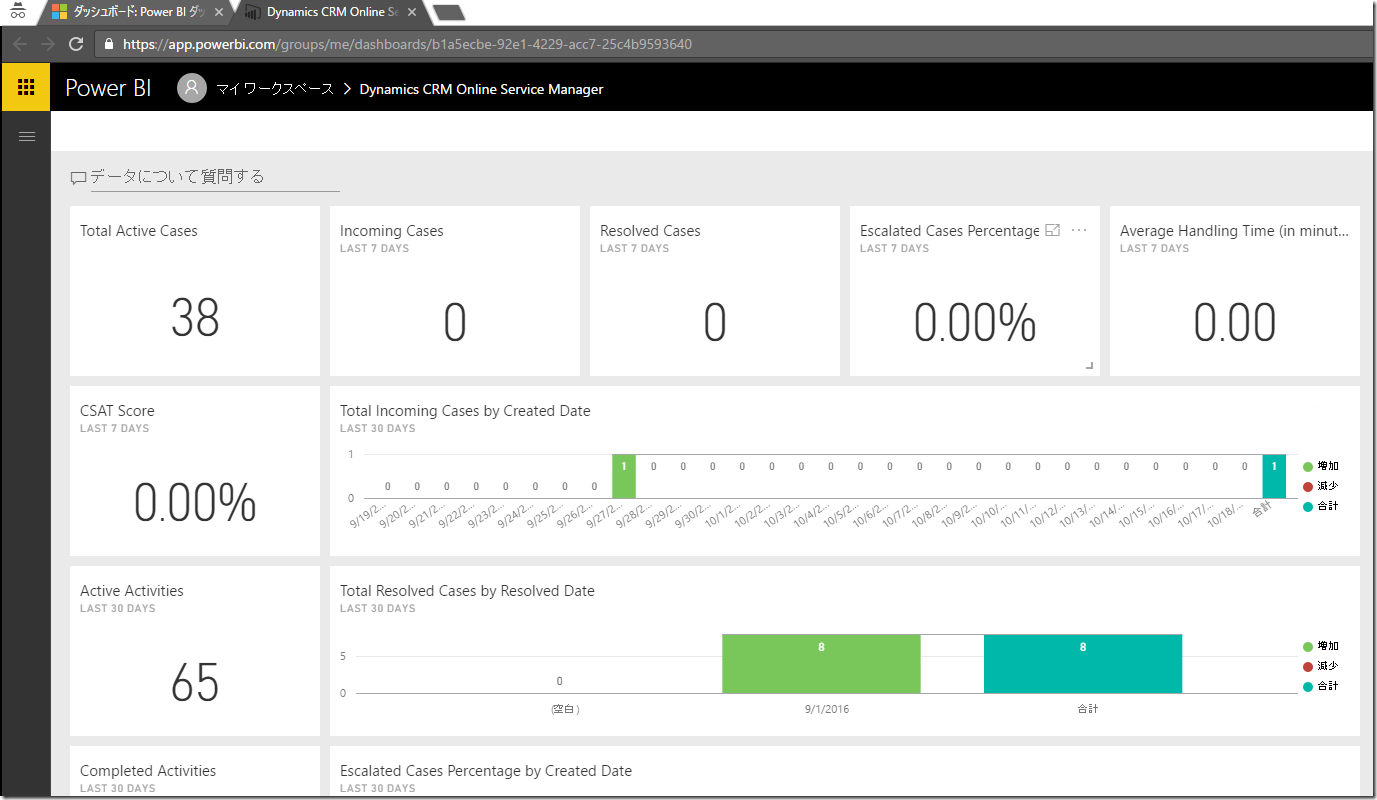Click the teal 合計 bar in Incoming Cases chart
Screen dimensions: 1377x800
tap(1274, 476)
